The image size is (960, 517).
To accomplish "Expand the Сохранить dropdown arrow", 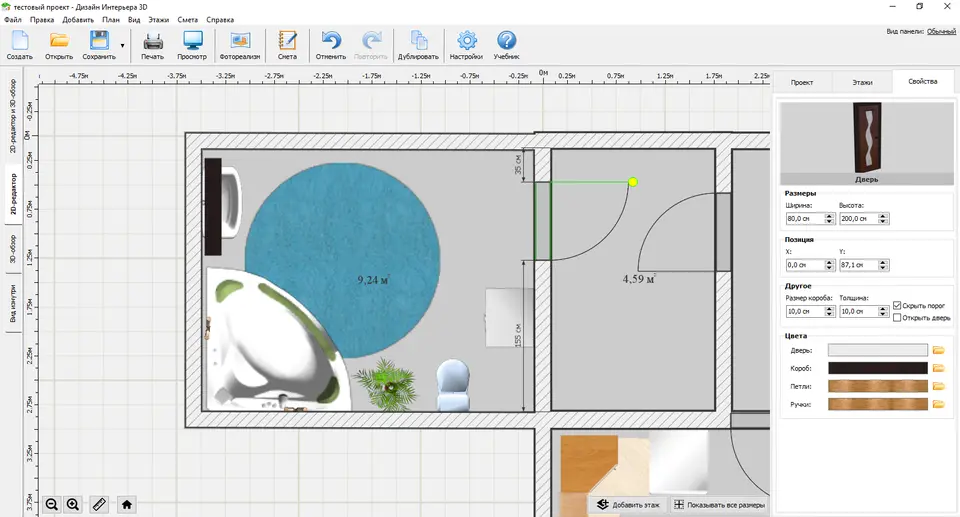I will point(122,46).
